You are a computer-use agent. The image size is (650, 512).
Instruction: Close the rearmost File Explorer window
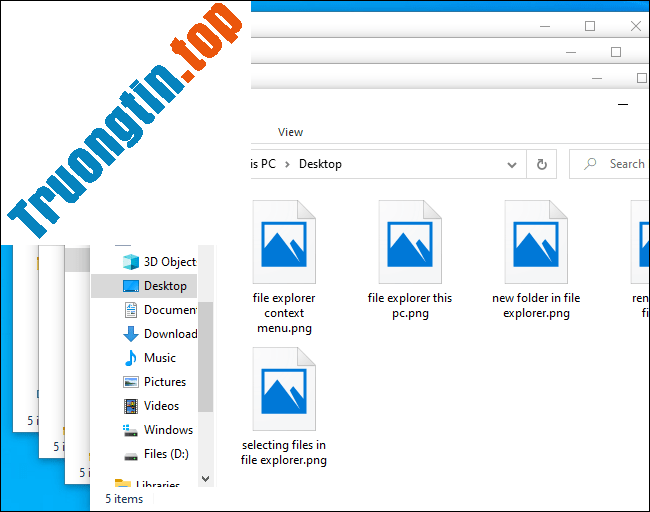coord(635,26)
